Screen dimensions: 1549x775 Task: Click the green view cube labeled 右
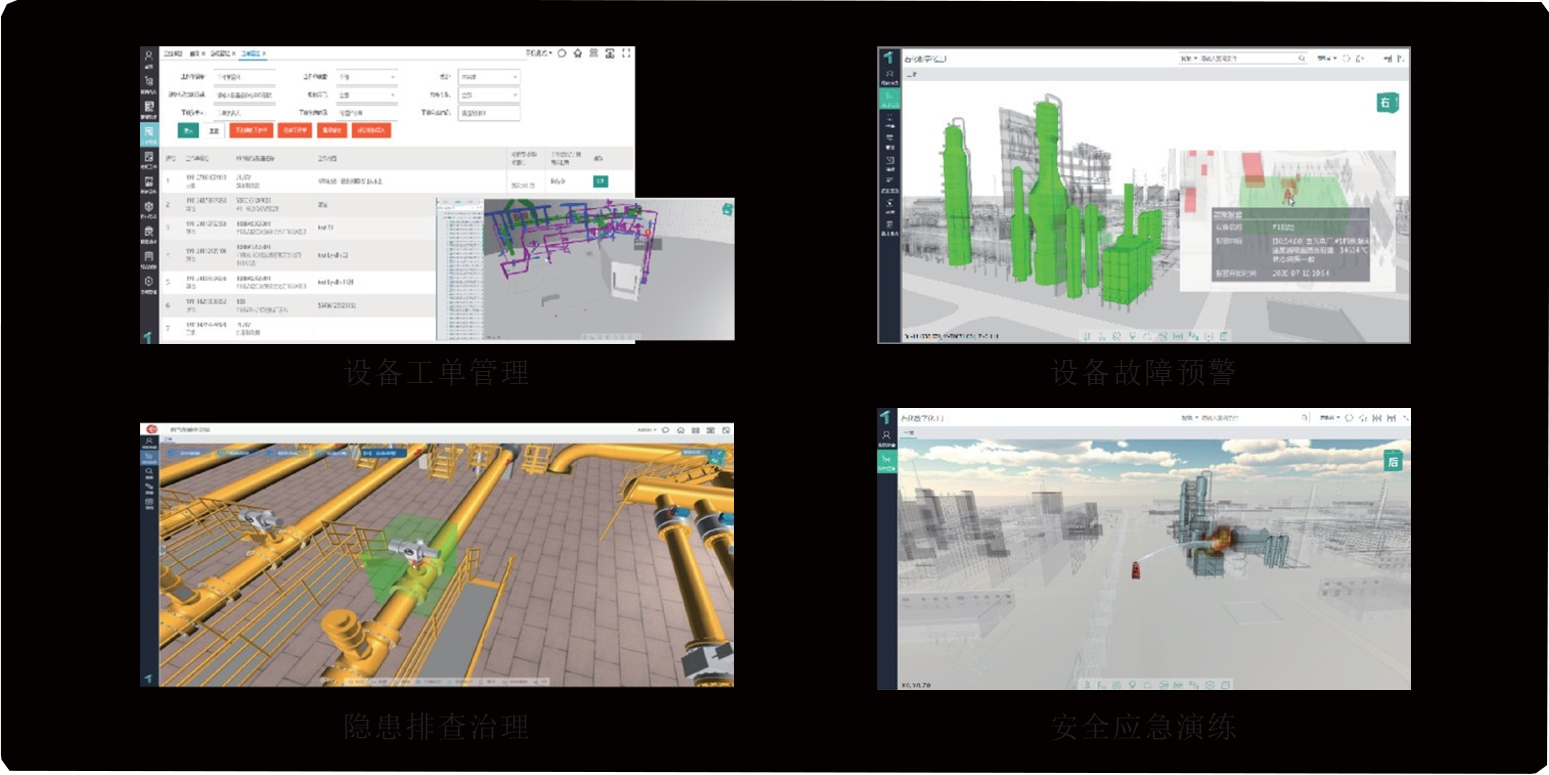[x=1387, y=102]
